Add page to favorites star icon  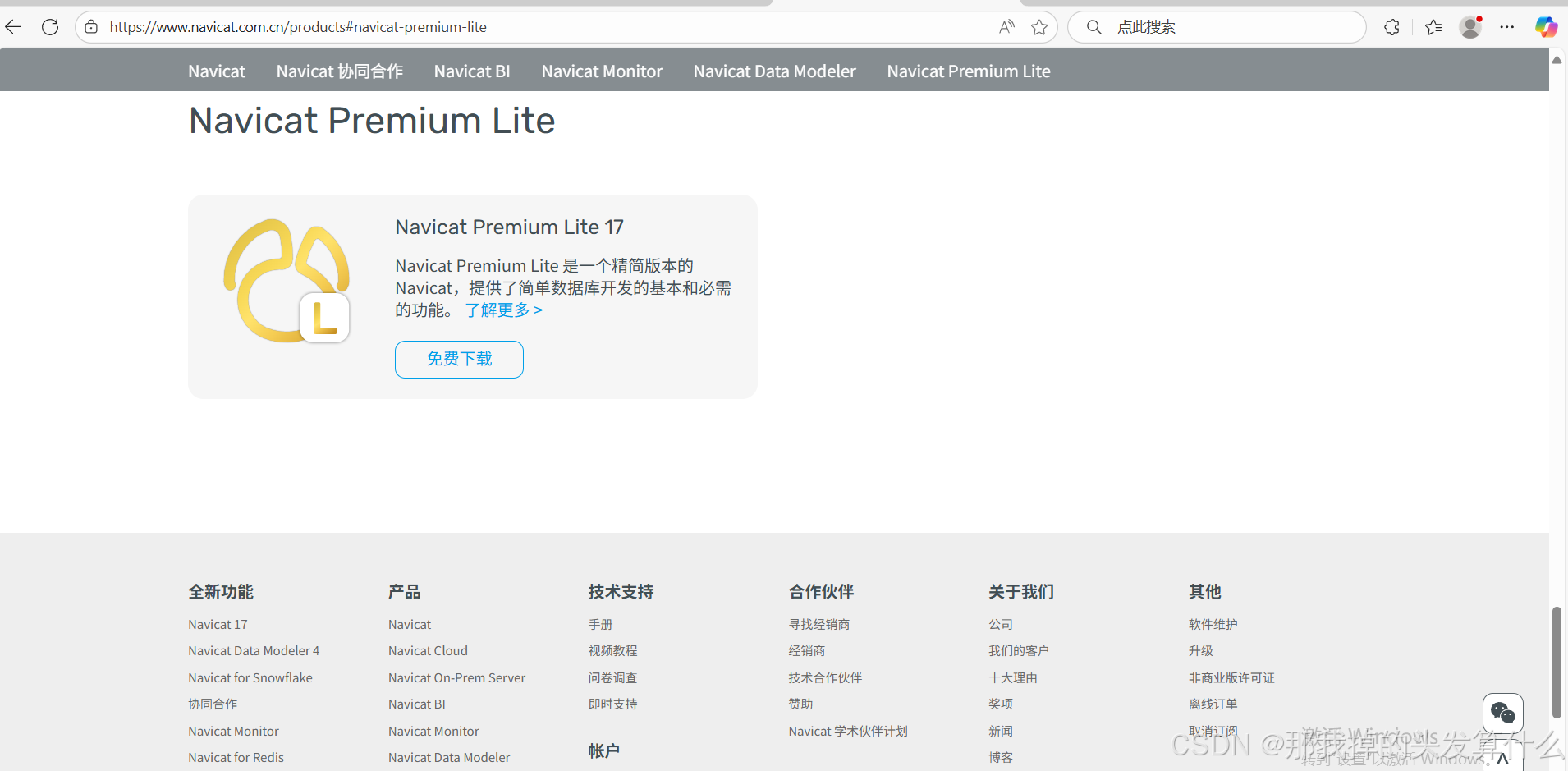click(1039, 27)
